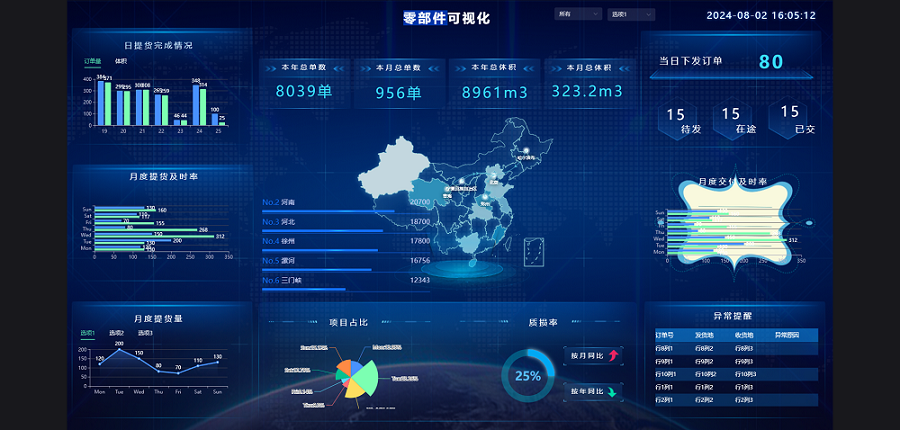Switch to the 订单量 tab
The height and width of the screenshot is (430, 900).
(92, 62)
